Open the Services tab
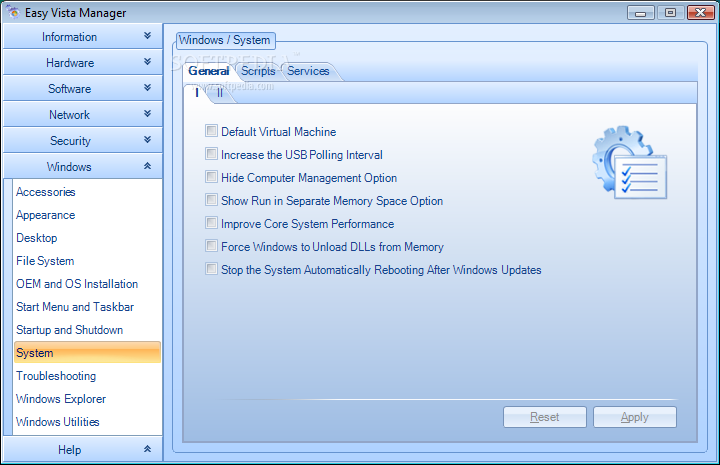Screen dimensions: 720x465 pos(308,71)
